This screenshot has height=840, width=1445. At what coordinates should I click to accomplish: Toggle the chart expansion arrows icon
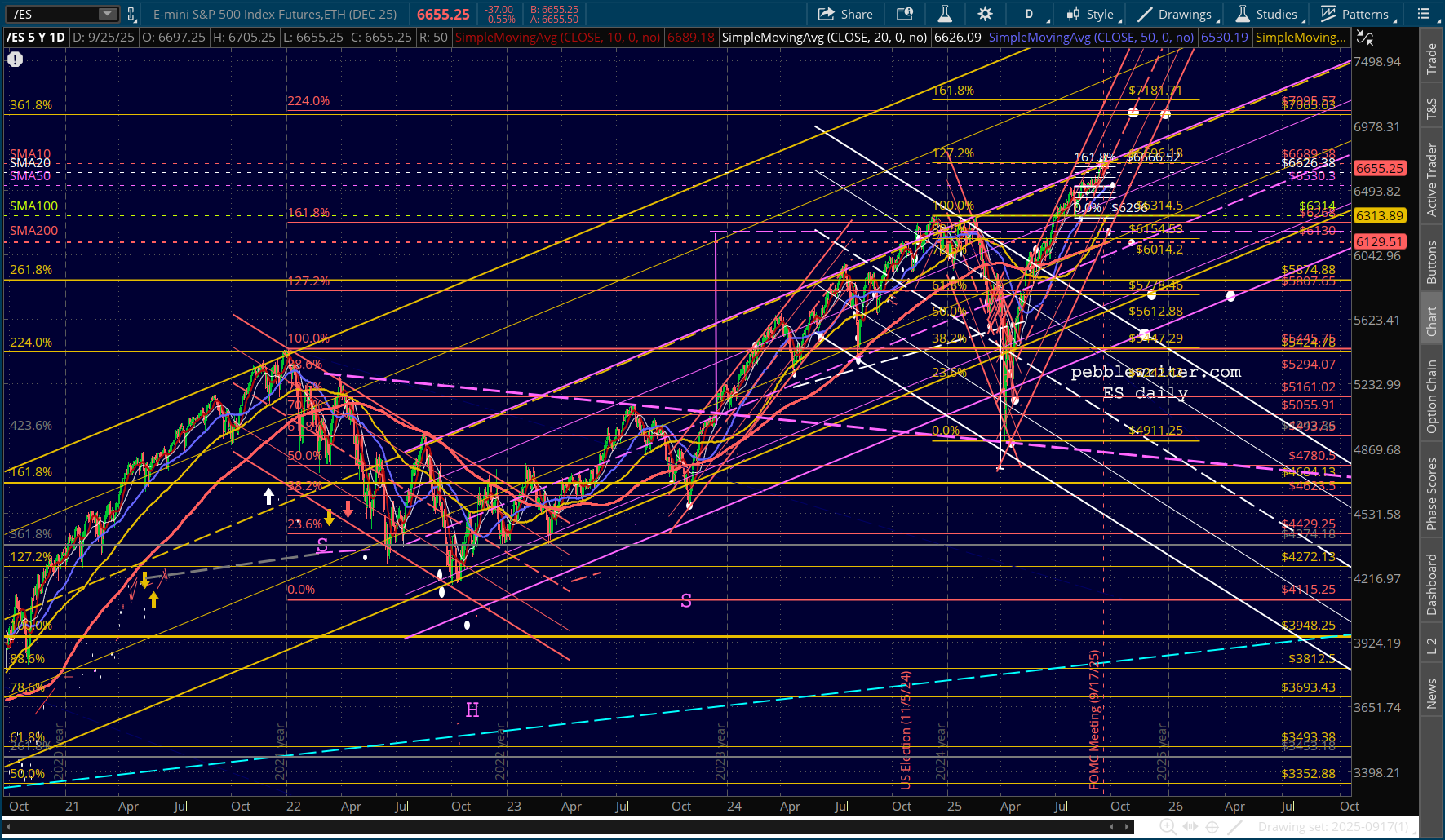(x=1190, y=827)
